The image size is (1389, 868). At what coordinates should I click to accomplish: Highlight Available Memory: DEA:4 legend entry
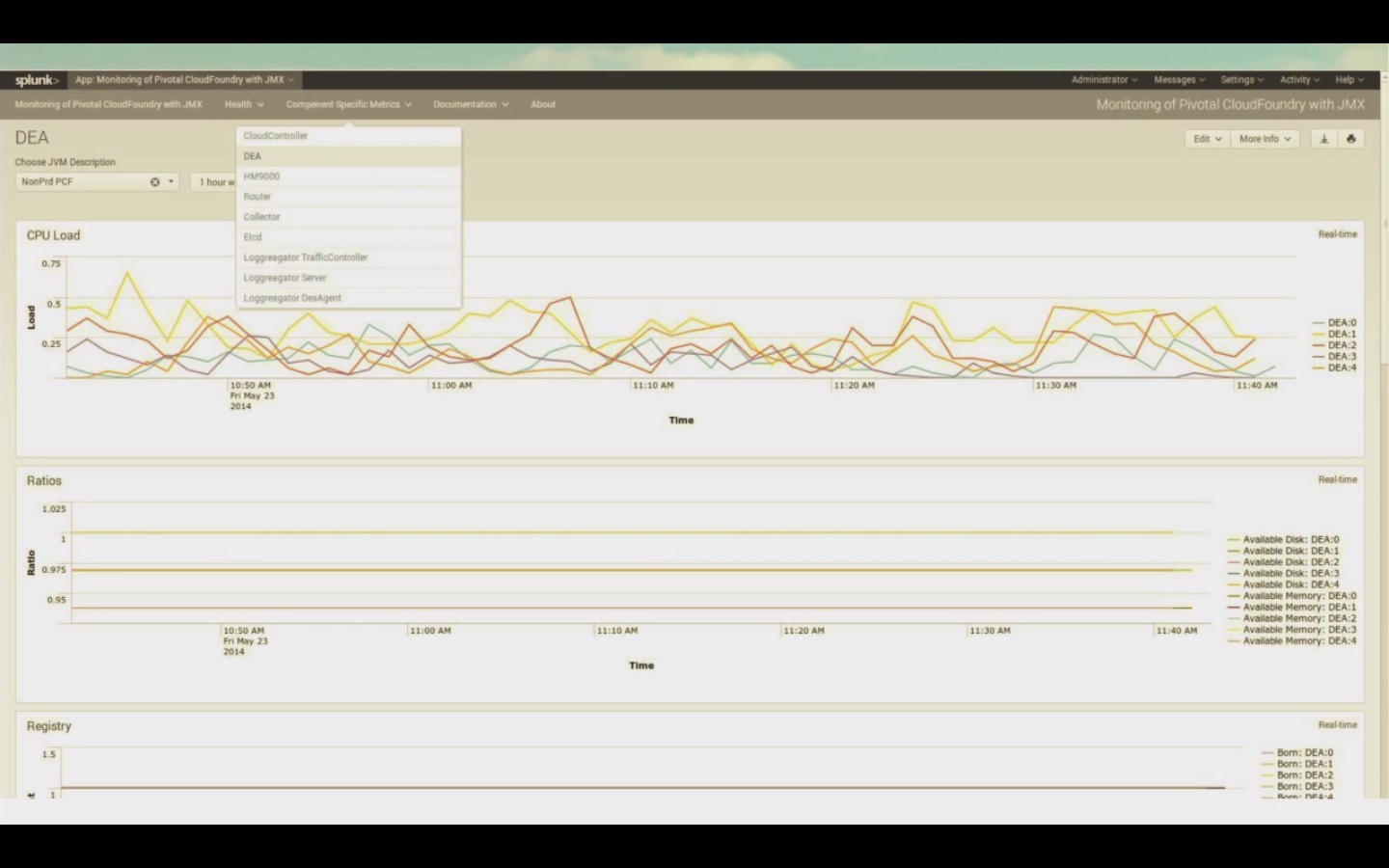point(1293,640)
